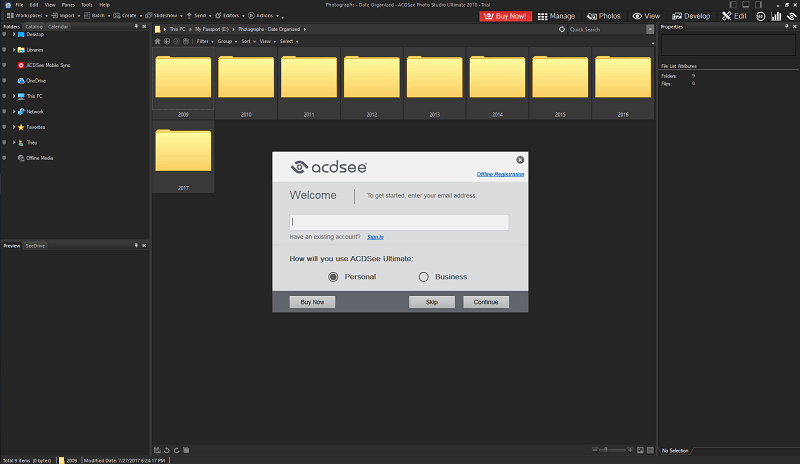This screenshot has height=464, width=800.
Task: Close the acdsee Welcome dialog
Action: 520,160
